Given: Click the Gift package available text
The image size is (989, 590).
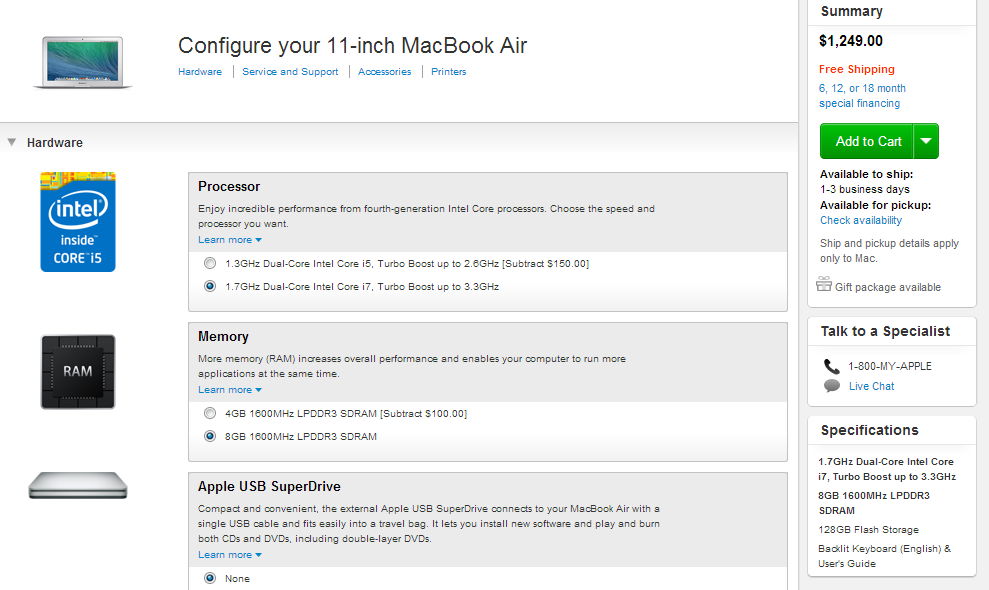Looking at the screenshot, I should [888, 287].
